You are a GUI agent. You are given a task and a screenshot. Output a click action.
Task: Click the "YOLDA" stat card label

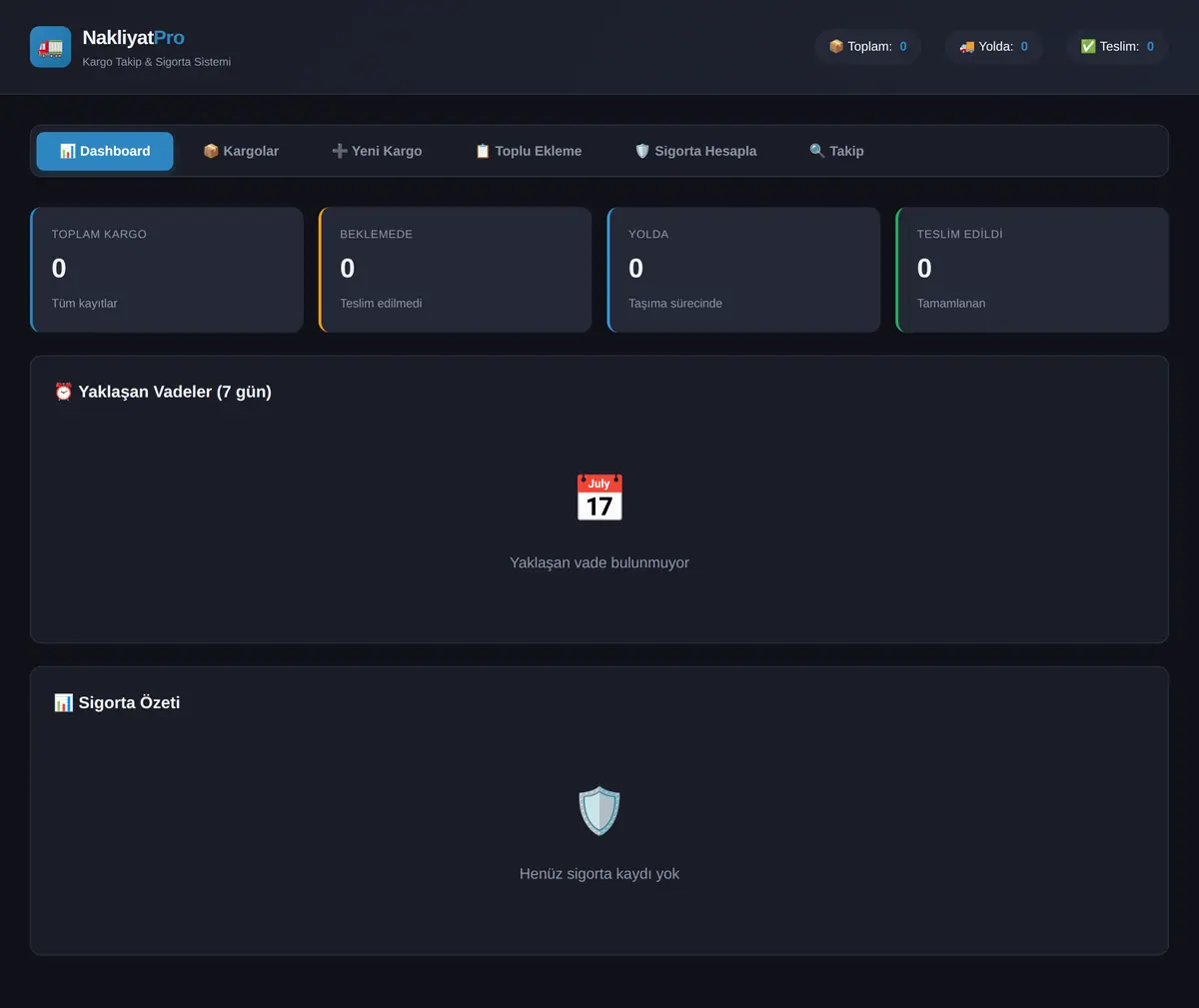tap(648, 234)
